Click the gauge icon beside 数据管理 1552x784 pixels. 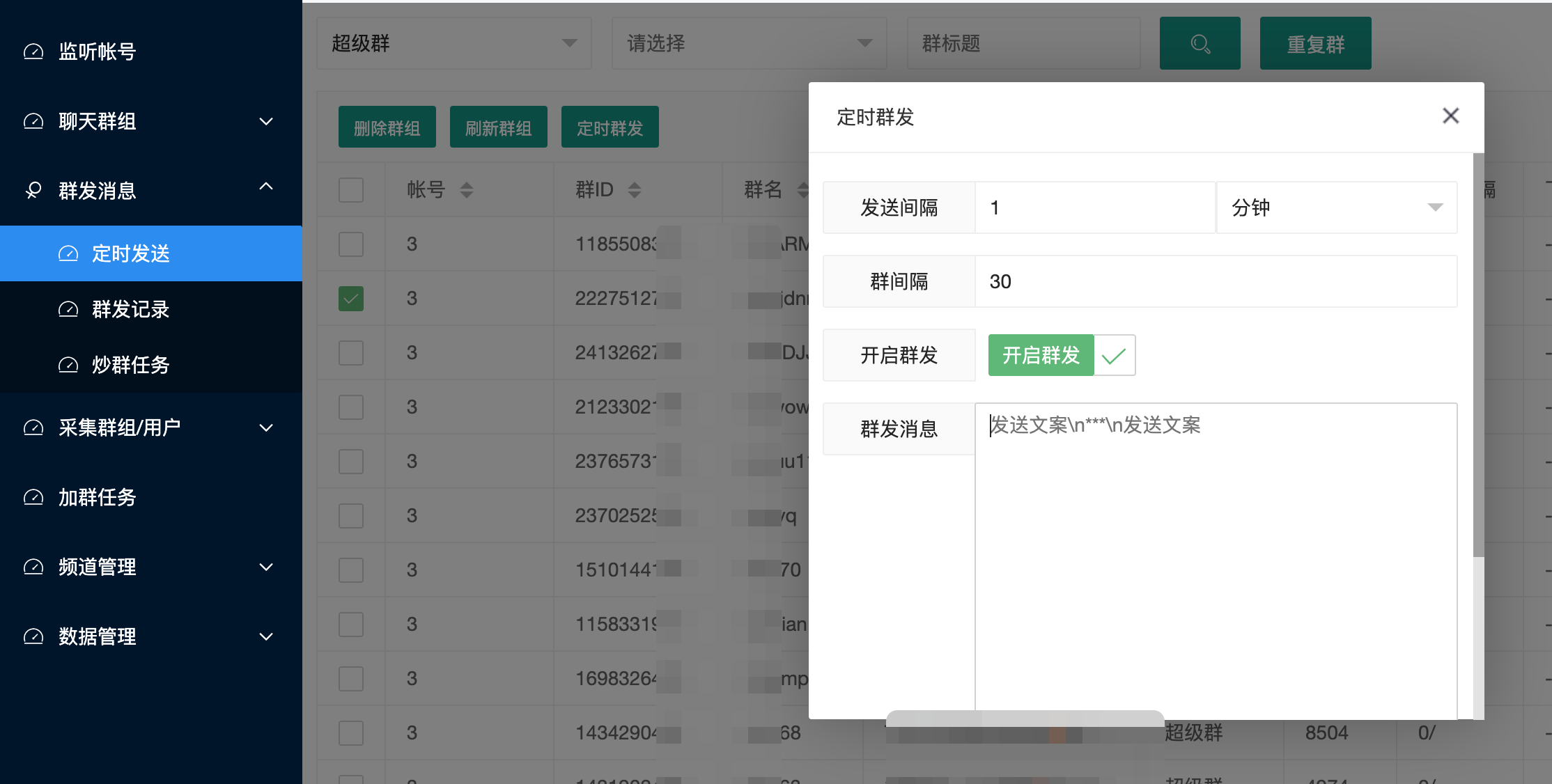tap(33, 636)
